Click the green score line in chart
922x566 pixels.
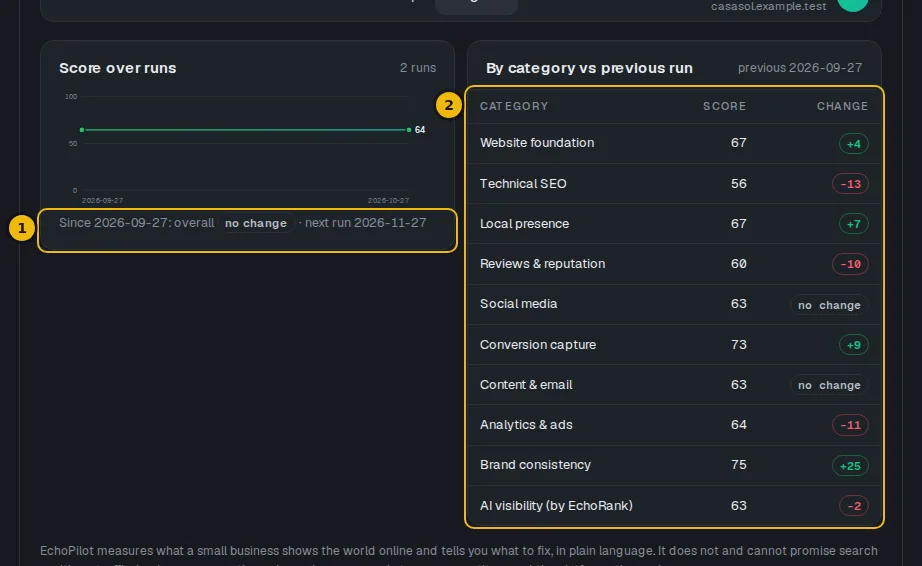point(245,129)
